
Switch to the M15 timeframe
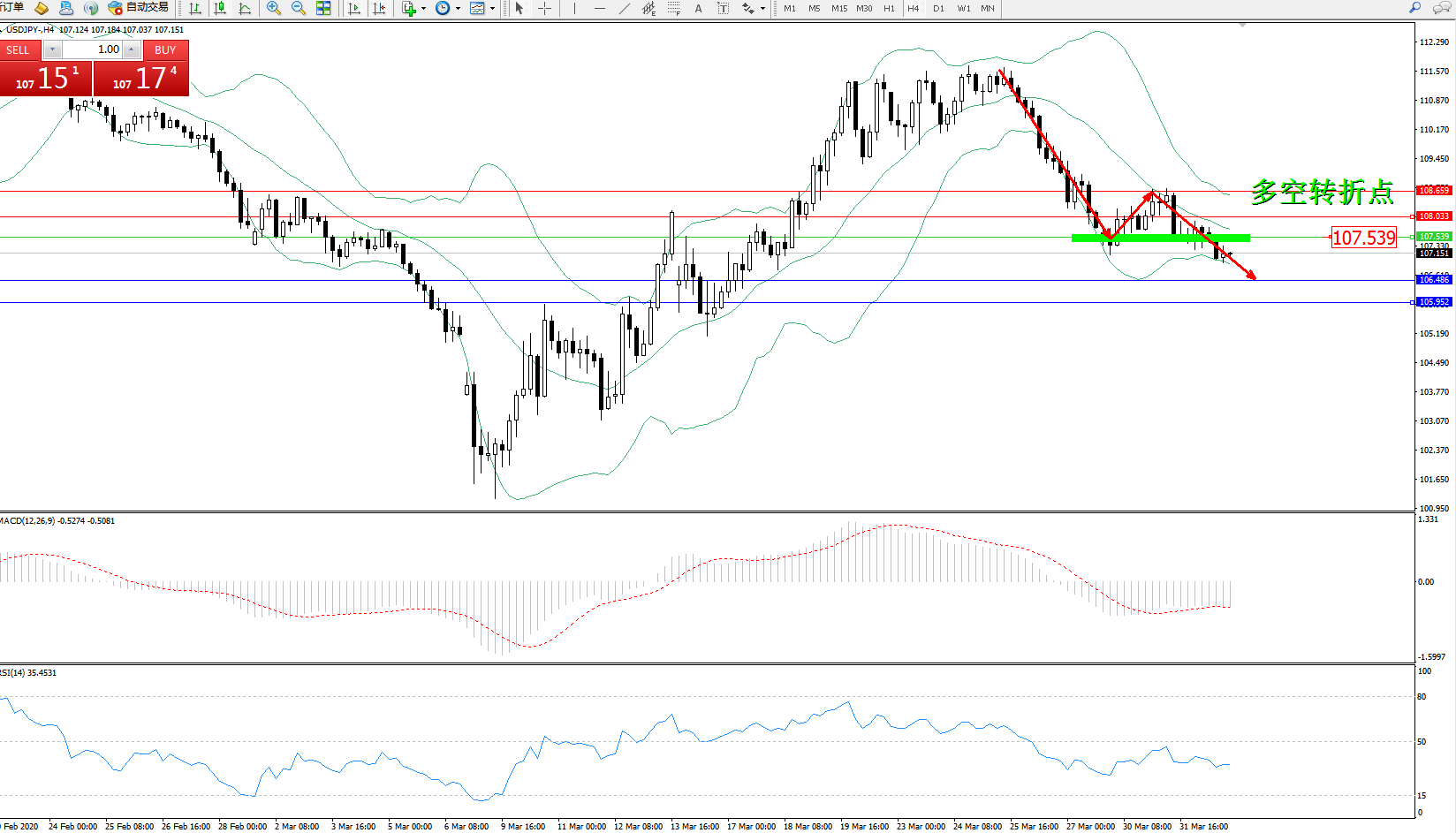click(x=838, y=8)
